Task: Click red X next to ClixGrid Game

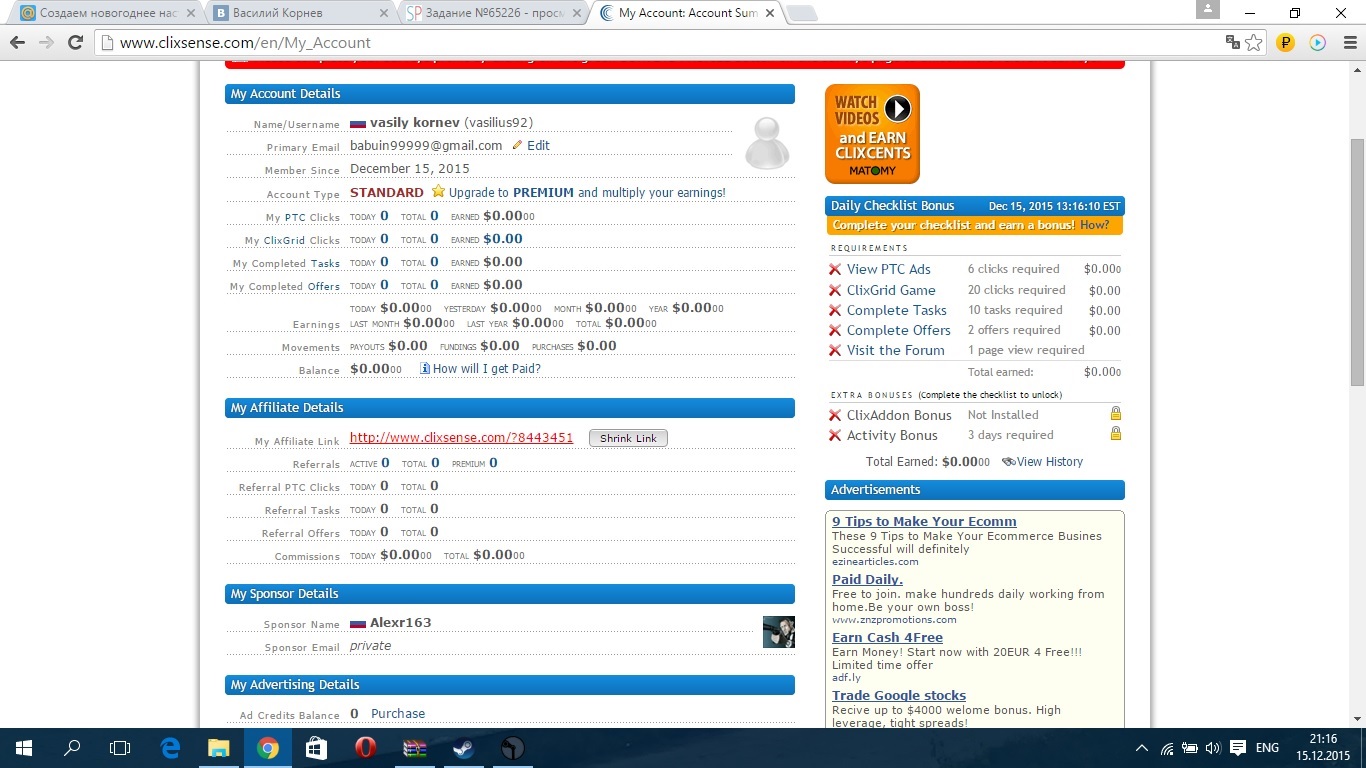Action: 835,290
